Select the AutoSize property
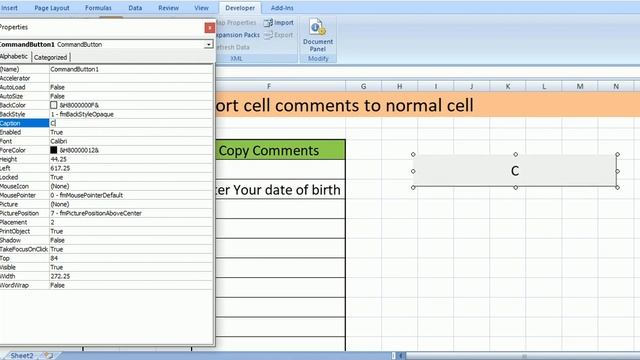 106,96
